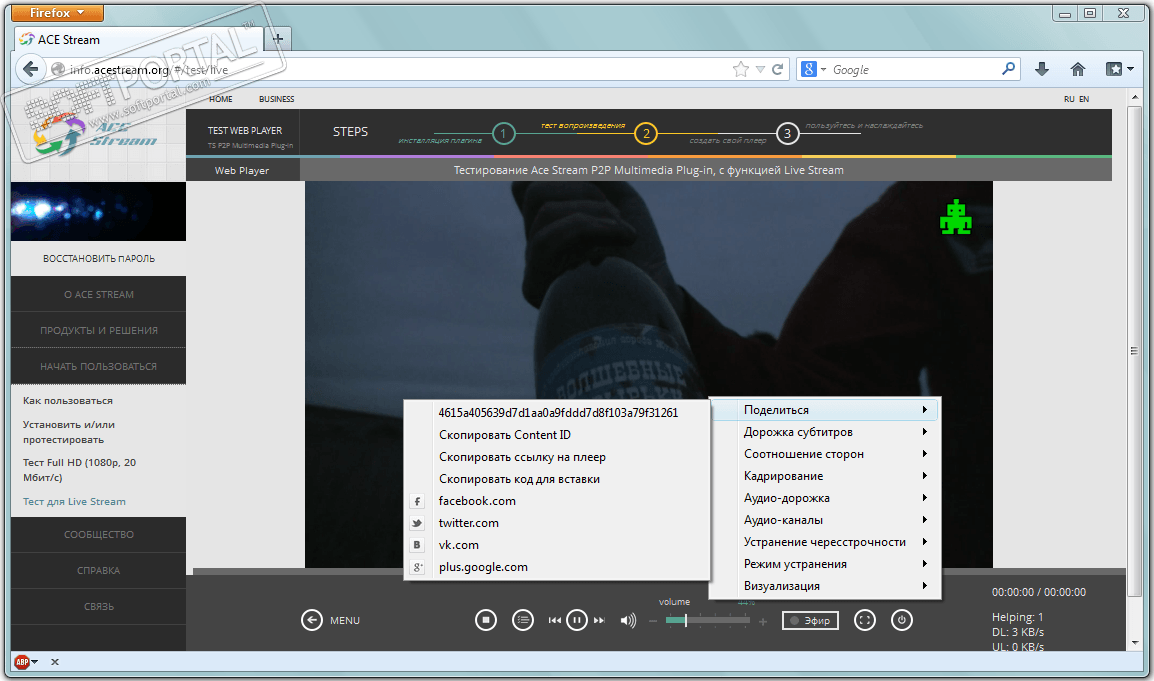Decrease volume with minus icon

tap(653, 621)
